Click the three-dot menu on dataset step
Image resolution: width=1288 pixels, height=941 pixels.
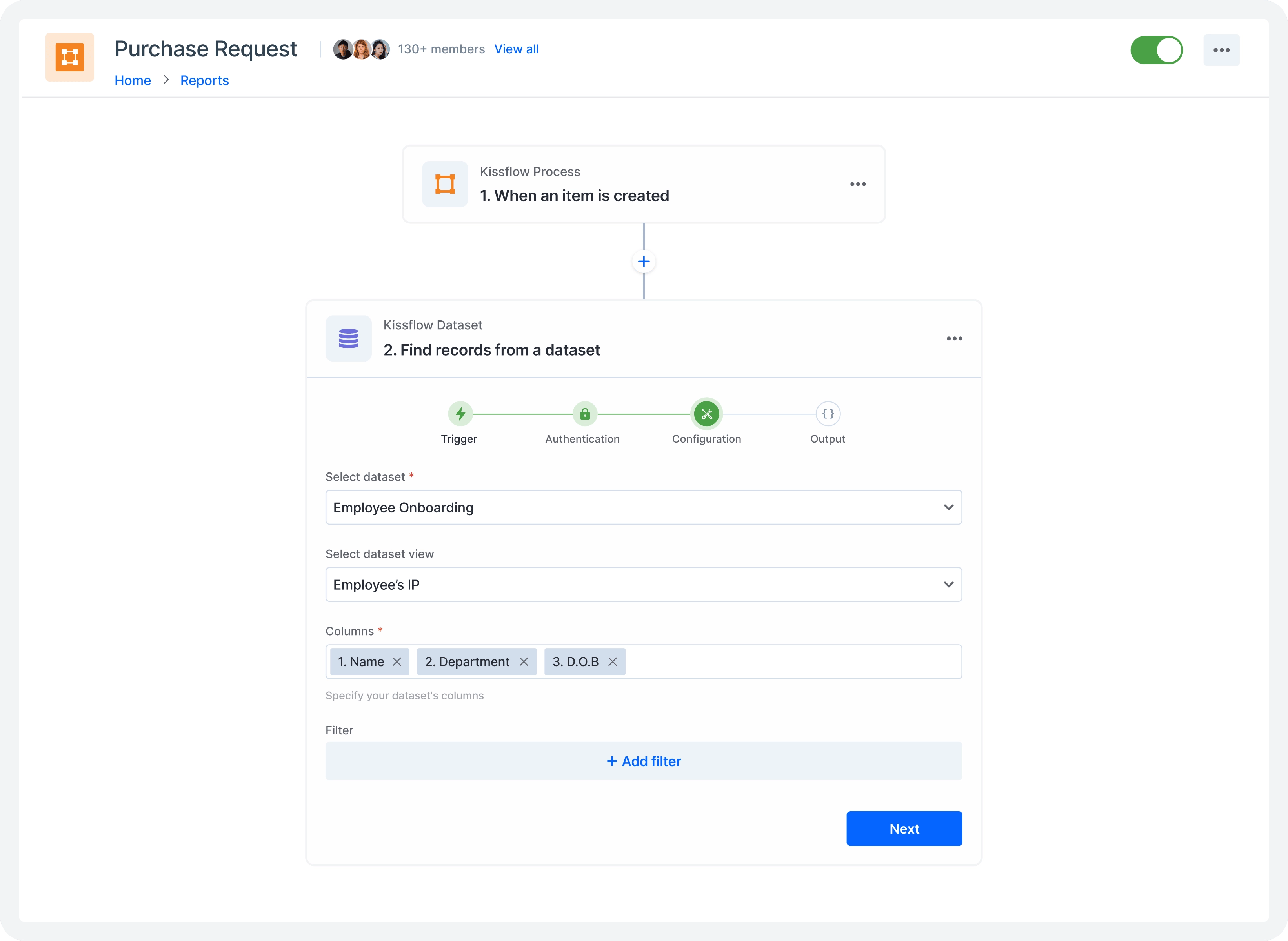[955, 338]
